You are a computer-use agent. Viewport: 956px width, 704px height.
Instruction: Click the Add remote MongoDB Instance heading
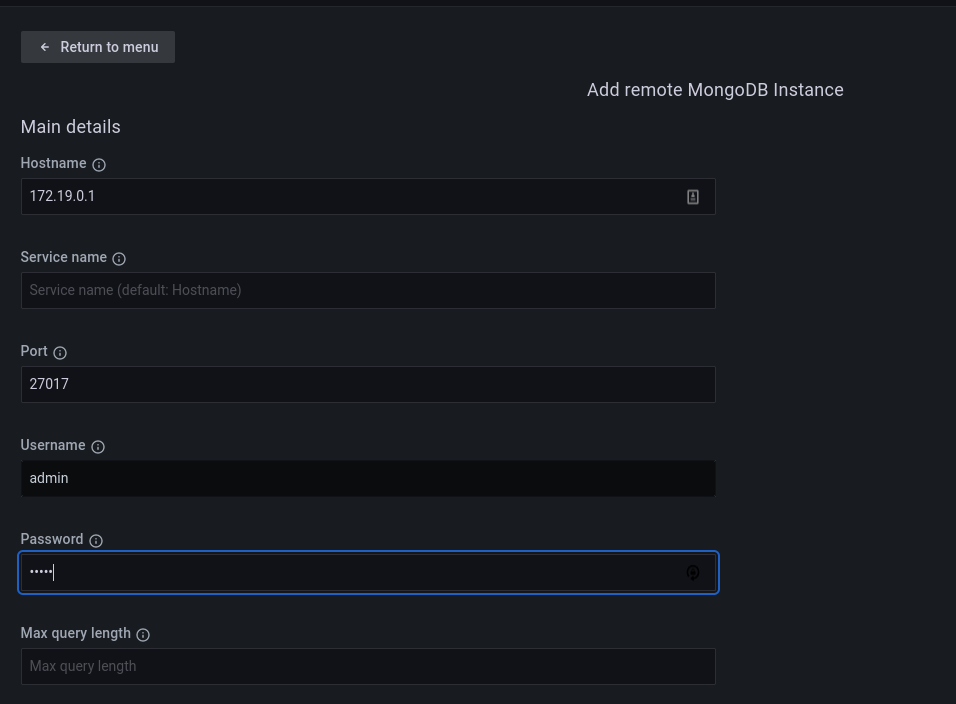click(714, 90)
